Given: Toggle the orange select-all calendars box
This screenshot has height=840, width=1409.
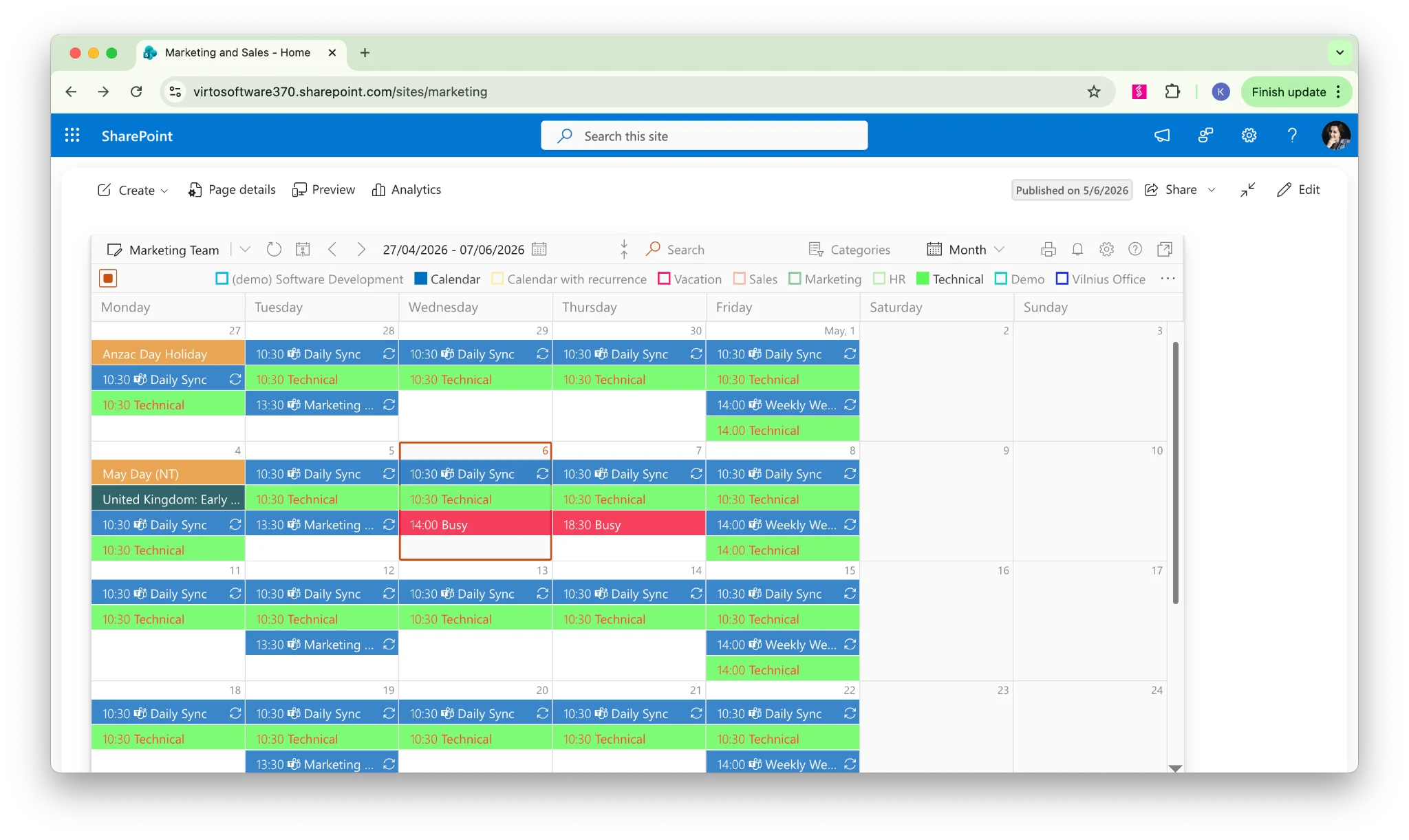Looking at the screenshot, I should [108, 278].
